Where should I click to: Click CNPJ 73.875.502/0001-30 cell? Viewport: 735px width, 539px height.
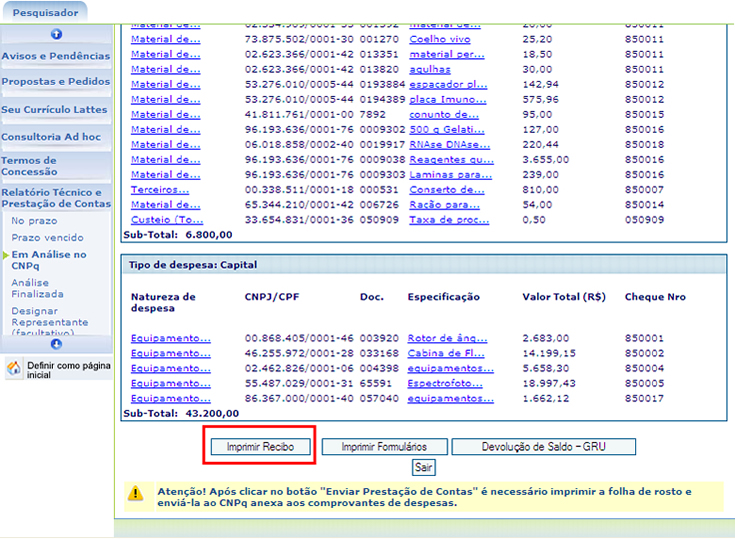click(299, 39)
